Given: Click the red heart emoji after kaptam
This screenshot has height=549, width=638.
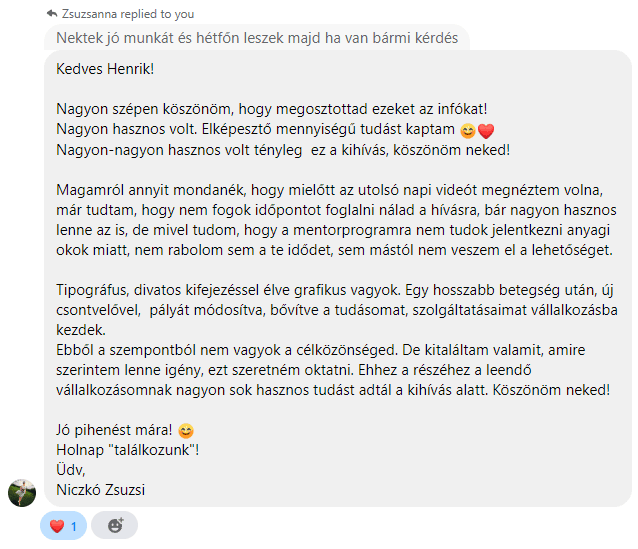Looking at the screenshot, I should click(x=486, y=131).
